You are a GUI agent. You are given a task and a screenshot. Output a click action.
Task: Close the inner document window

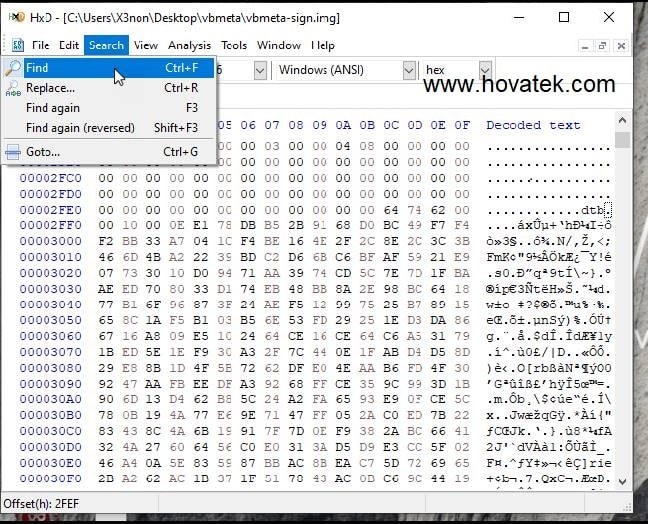(621, 46)
